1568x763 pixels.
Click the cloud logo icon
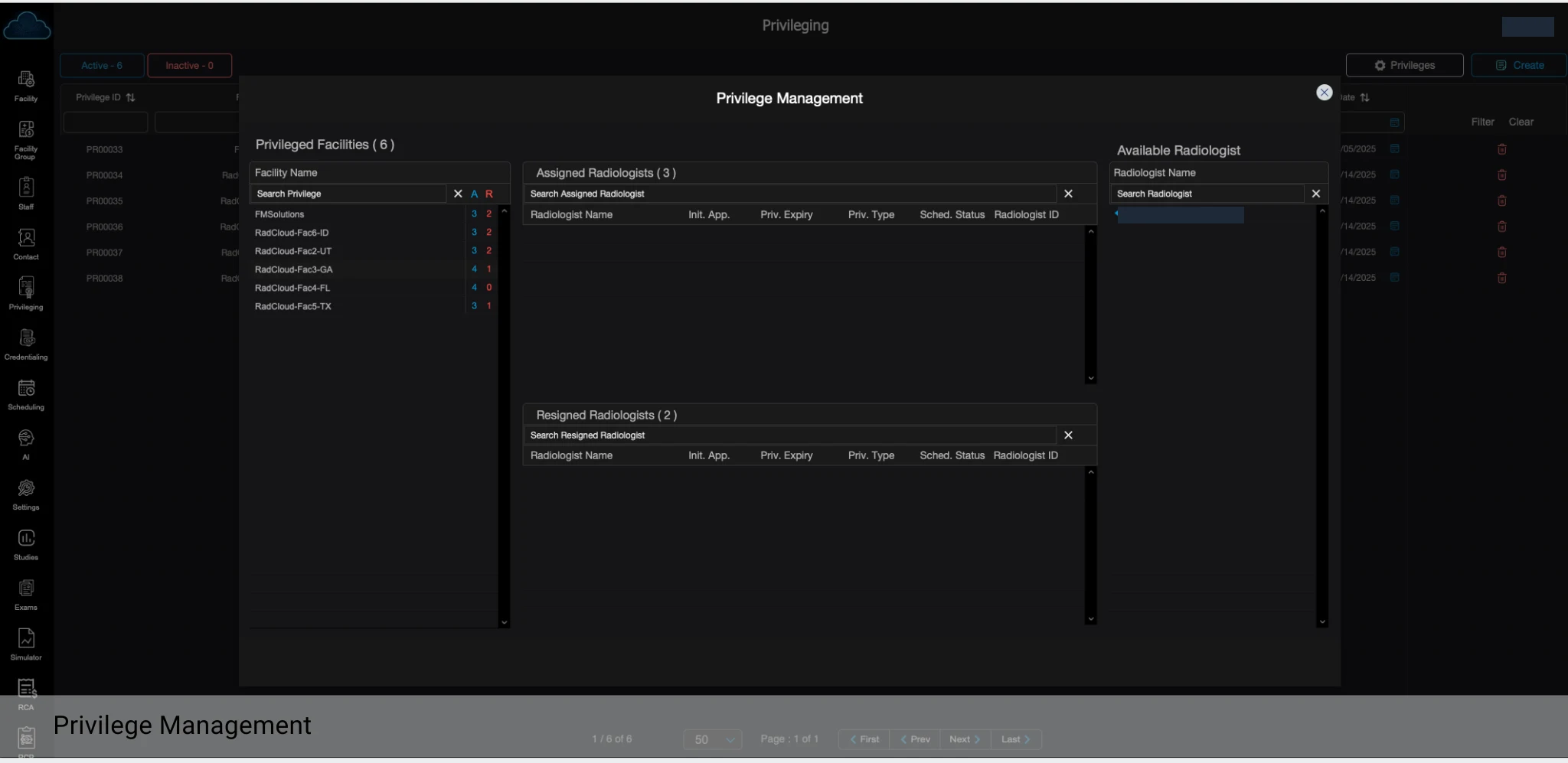click(x=27, y=26)
